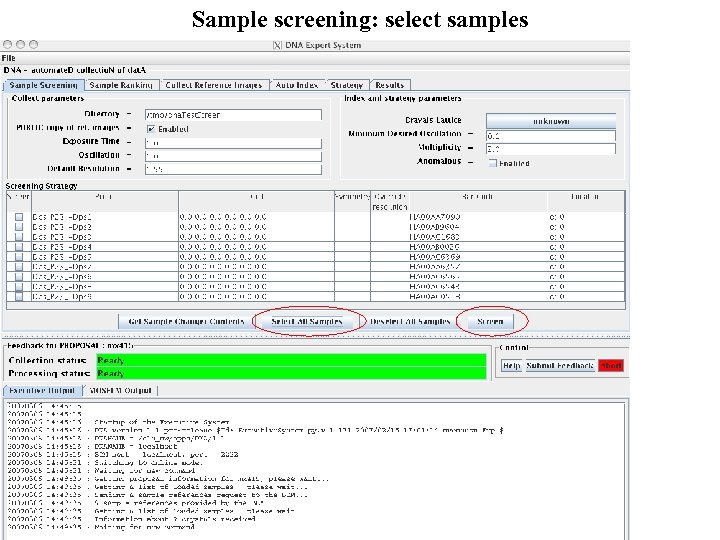Image resolution: width=720 pixels, height=540 pixels.
Task: Select the Dps4 sample name cell
Action: [x=105, y=247]
